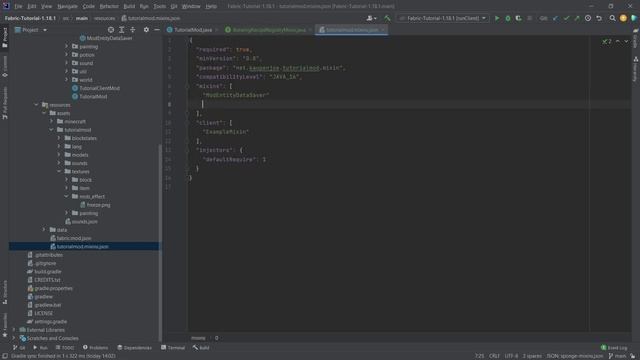Open the File menu
Image resolution: width=640 pixels, height=360 pixels.
(18, 6)
